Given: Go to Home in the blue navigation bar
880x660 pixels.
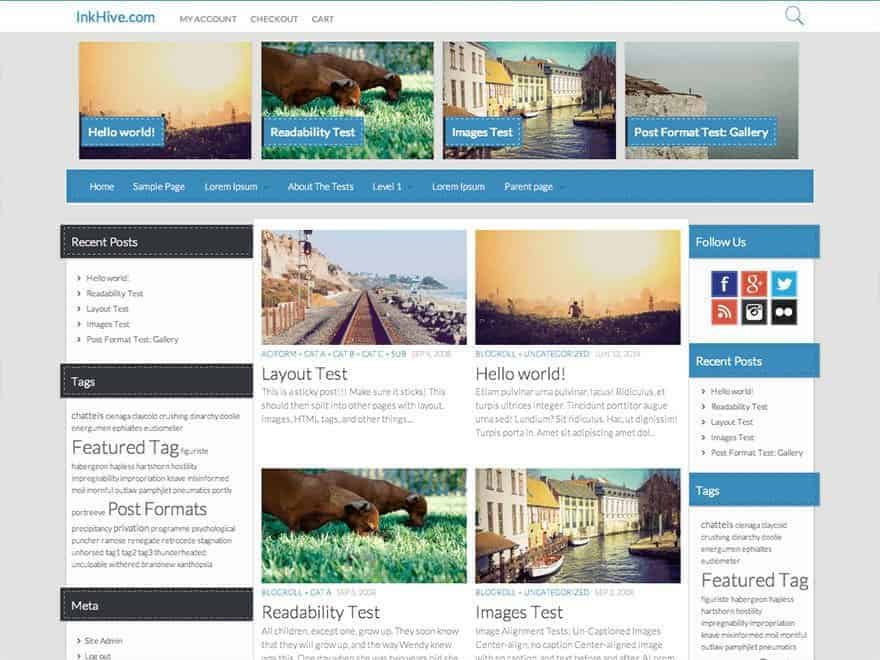Looking at the screenshot, I should tap(101, 187).
